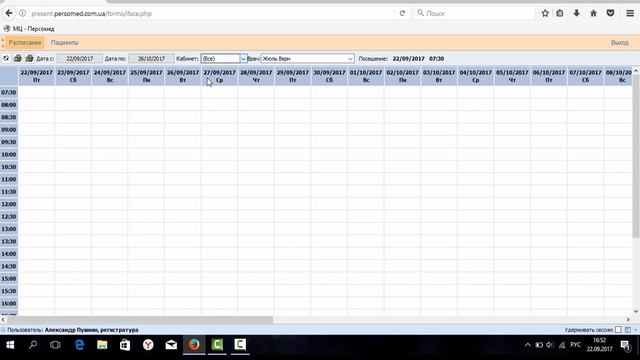Click the Выход logout link
The image size is (640, 360).
click(x=620, y=42)
